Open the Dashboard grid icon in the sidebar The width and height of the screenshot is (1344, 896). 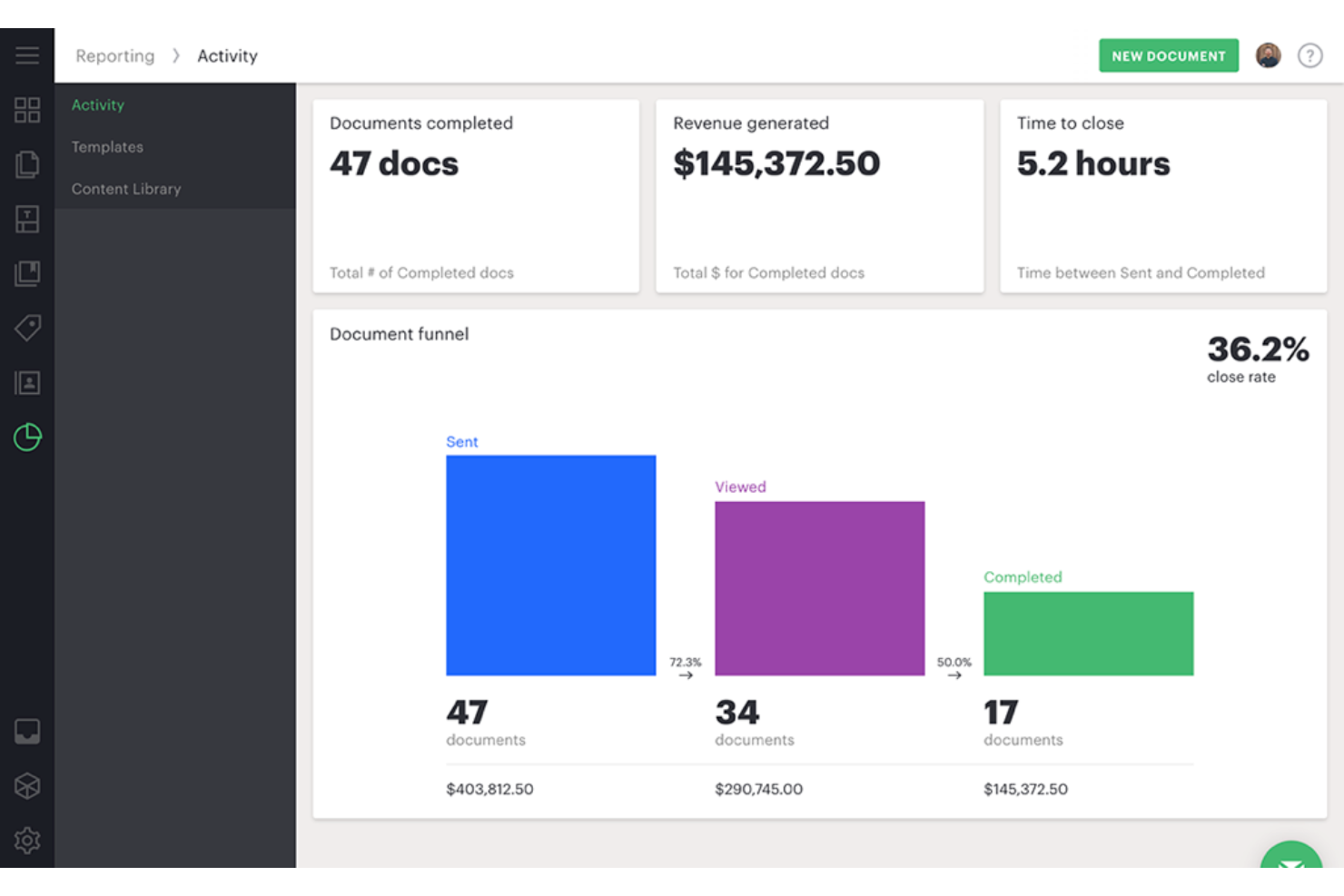[x=27, y=110]
